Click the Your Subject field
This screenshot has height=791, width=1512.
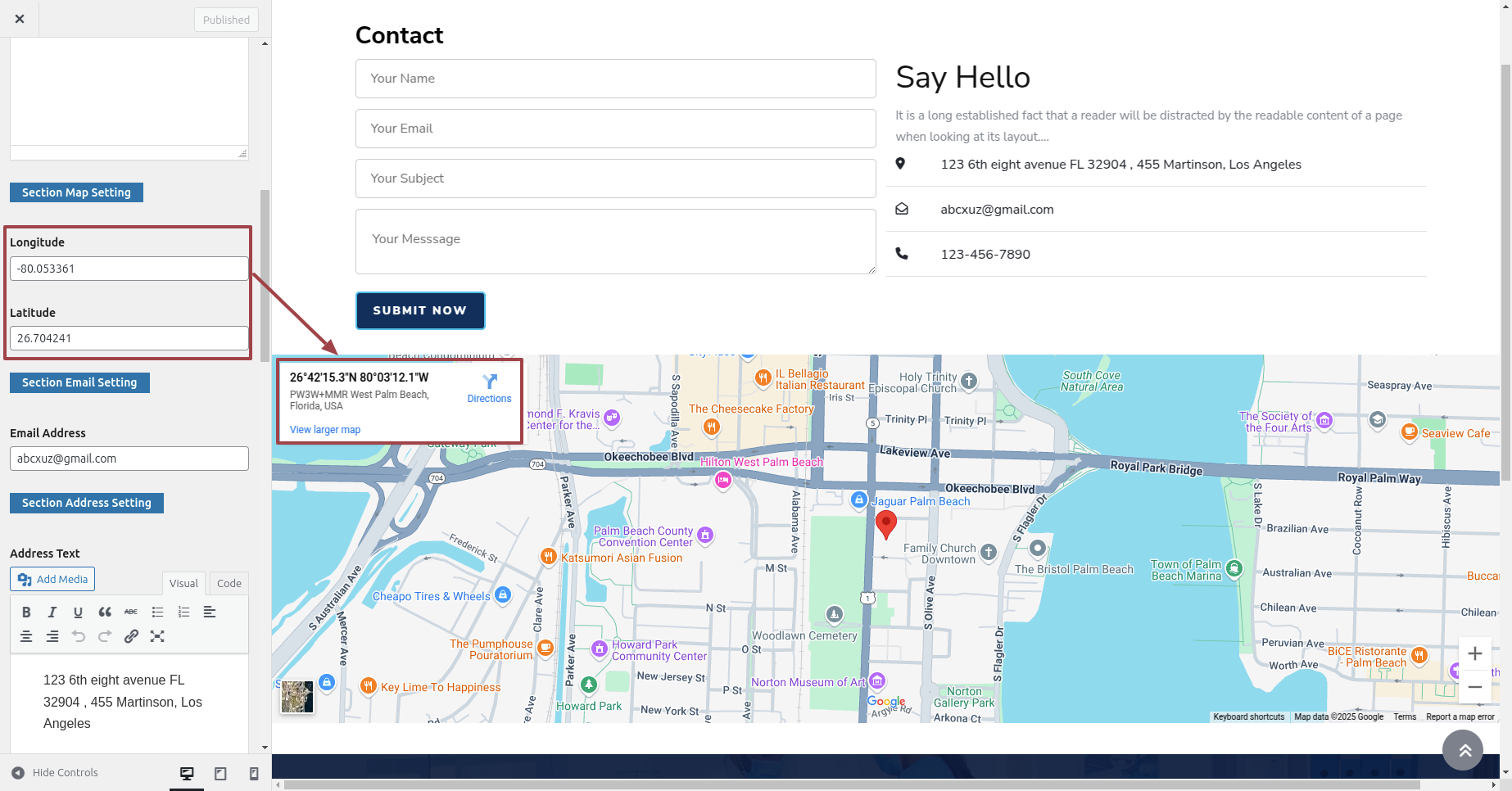(616, 179)
